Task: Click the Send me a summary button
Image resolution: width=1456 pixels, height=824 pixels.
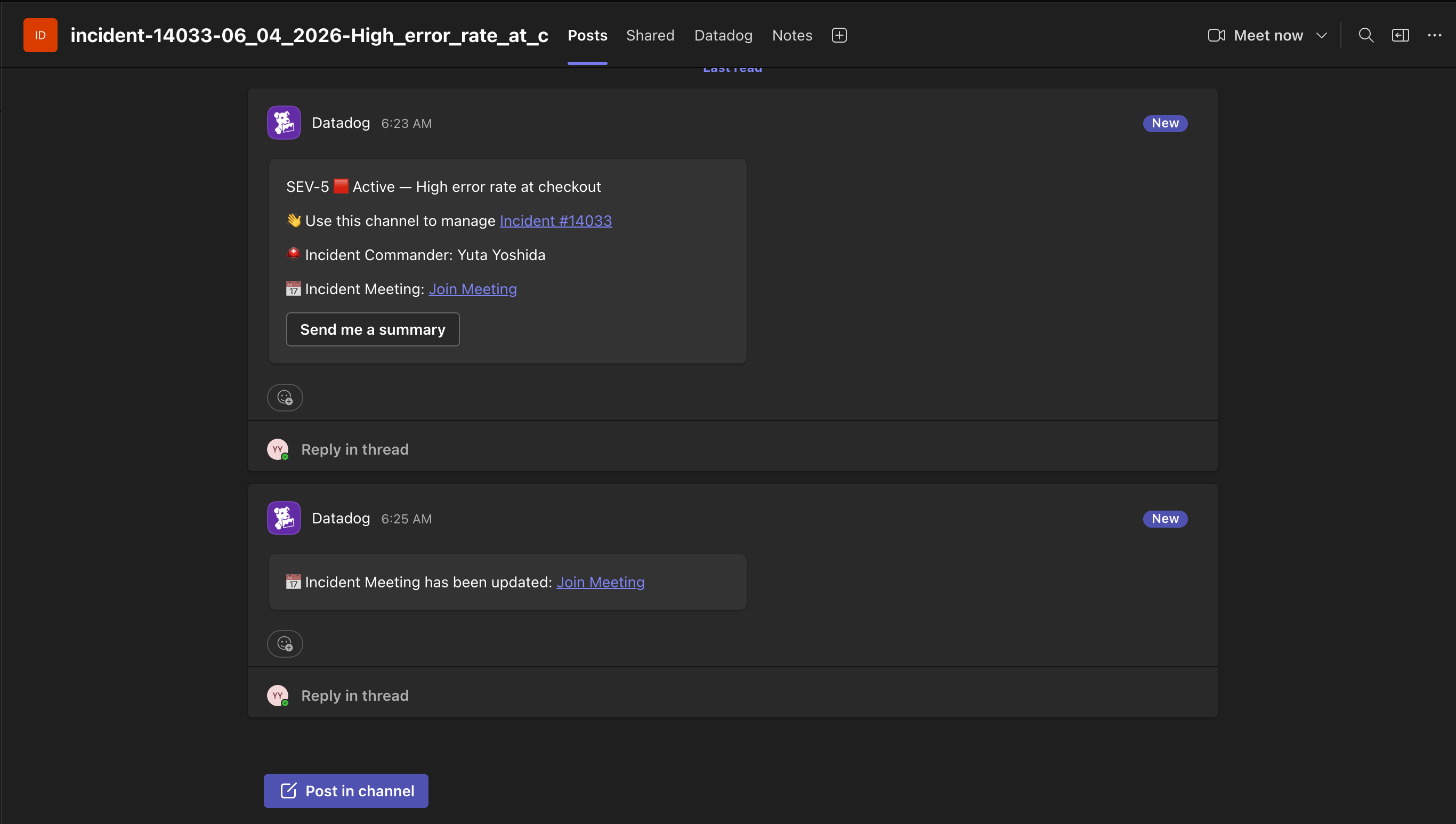Action: (373, 329)
